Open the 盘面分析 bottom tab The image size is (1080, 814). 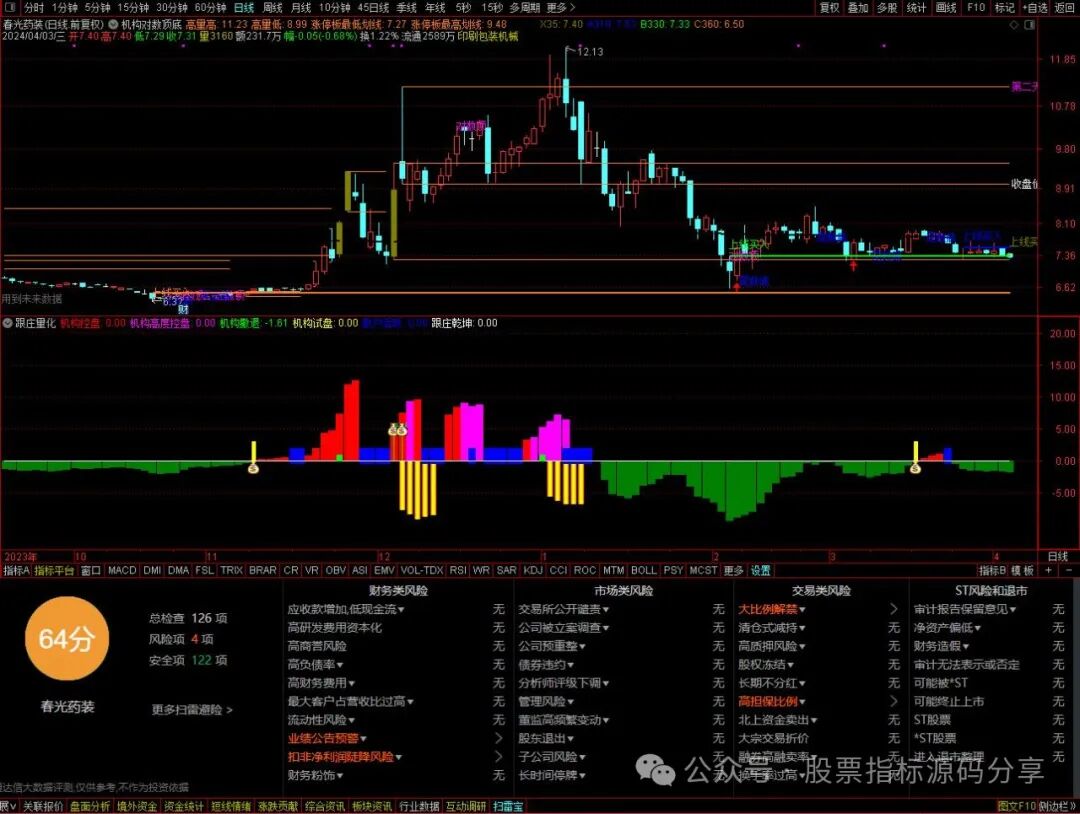pos(90,806)
